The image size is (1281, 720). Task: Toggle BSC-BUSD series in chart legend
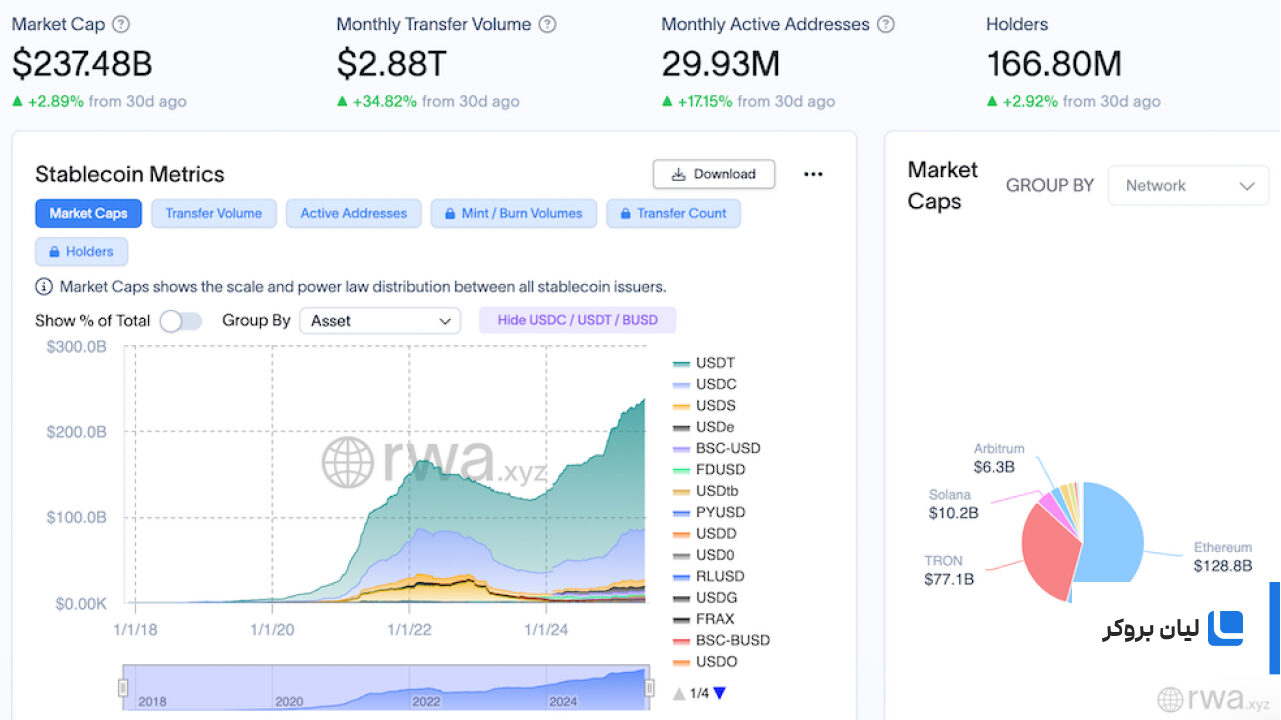pyautogui.click(x=721, y=640)
